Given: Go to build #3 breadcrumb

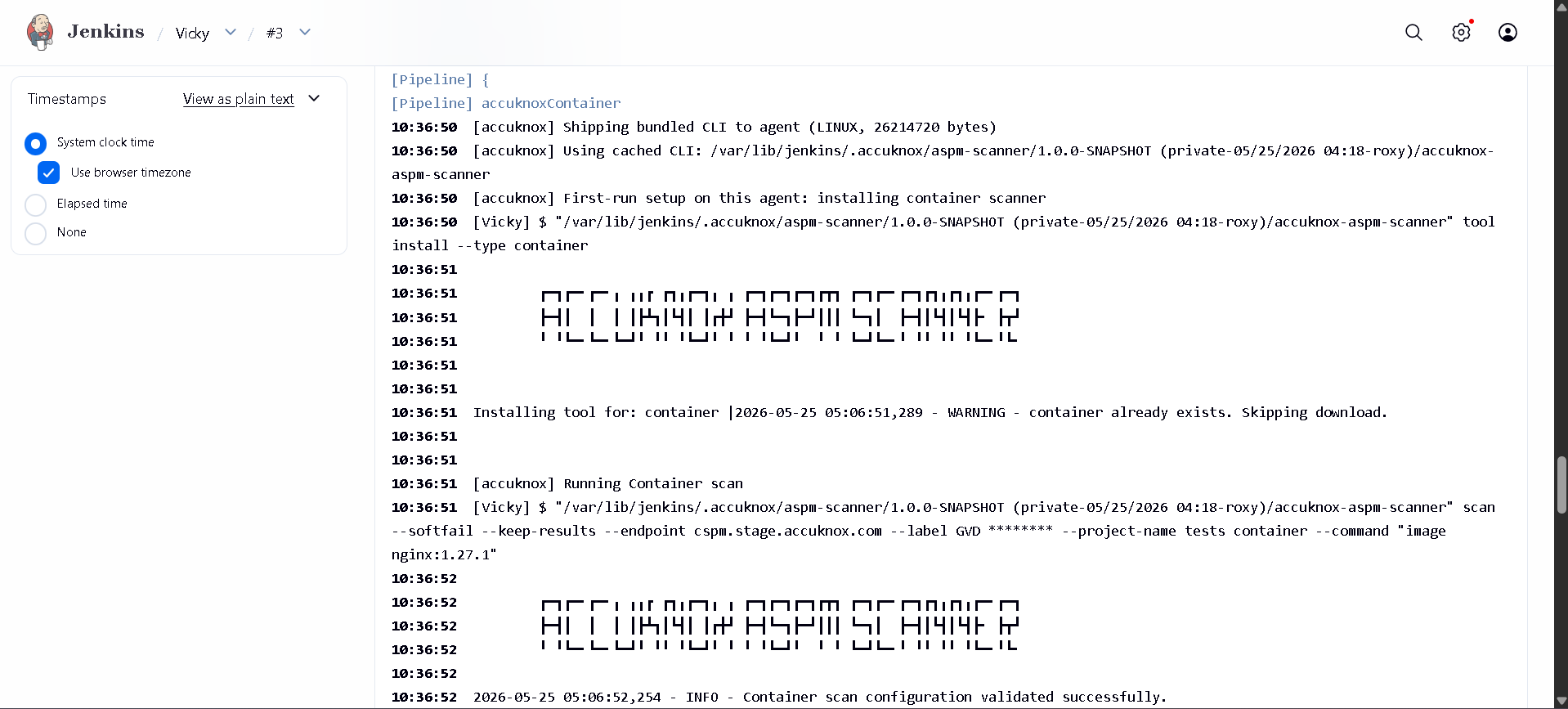Looking at the screenshot, I should (275, 33).
